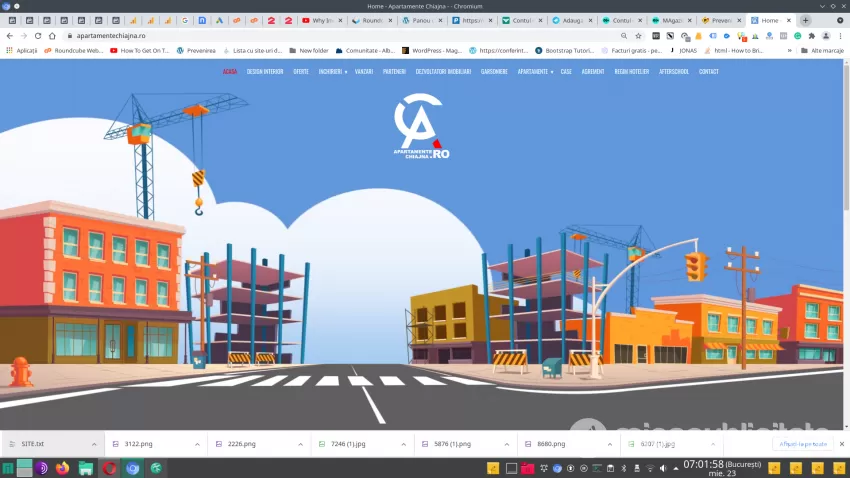The width and height of the screenshot is (850, 478).
Task: Open the PARTENERI menu item
Action: point(394,72)
